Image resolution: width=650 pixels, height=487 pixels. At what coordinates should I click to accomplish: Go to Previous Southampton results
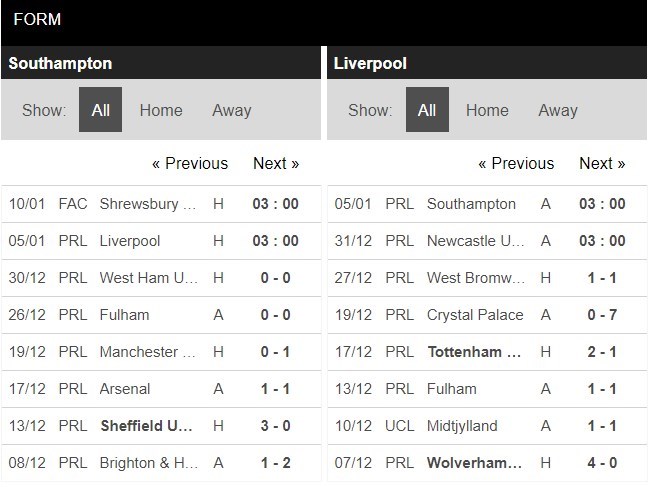tap(190, 163)
